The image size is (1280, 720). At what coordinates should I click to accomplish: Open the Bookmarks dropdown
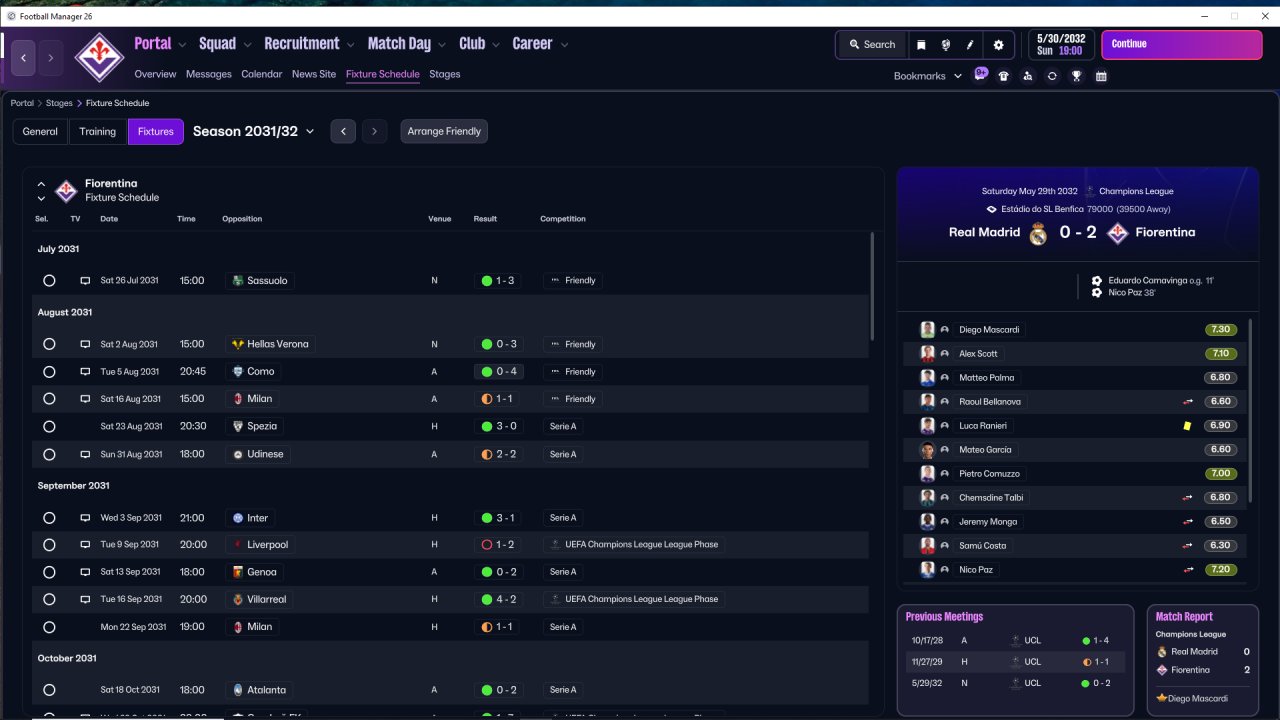coord(928,76)
